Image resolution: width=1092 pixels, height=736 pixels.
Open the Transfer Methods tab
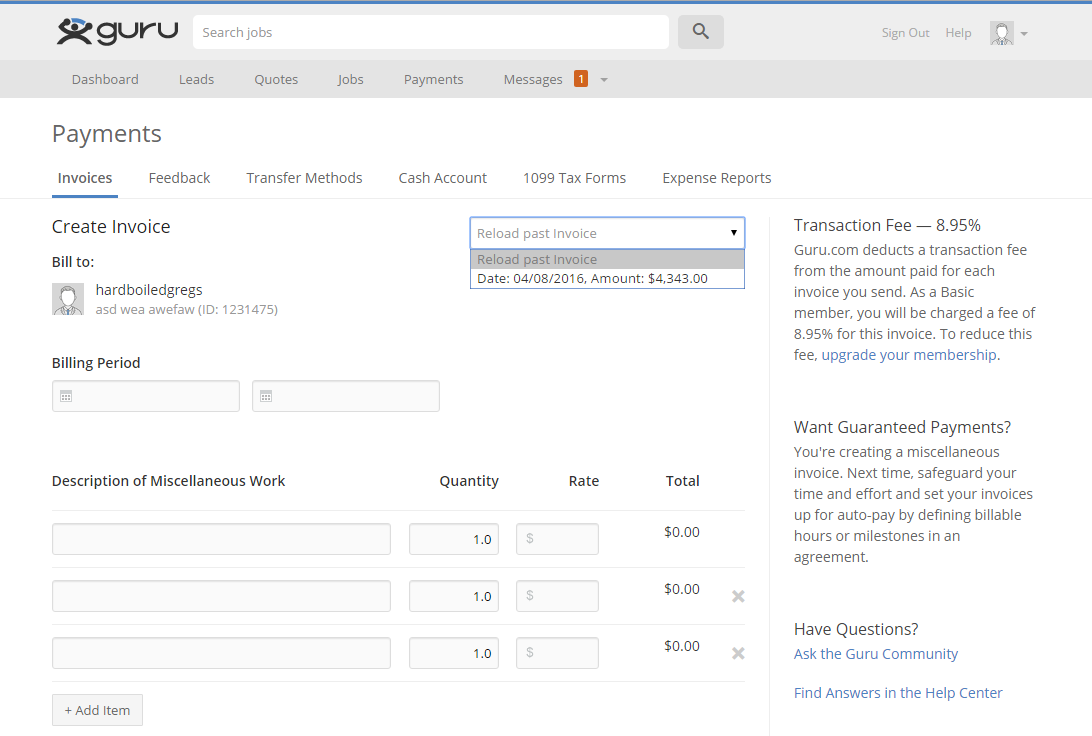tap(304, 178)
